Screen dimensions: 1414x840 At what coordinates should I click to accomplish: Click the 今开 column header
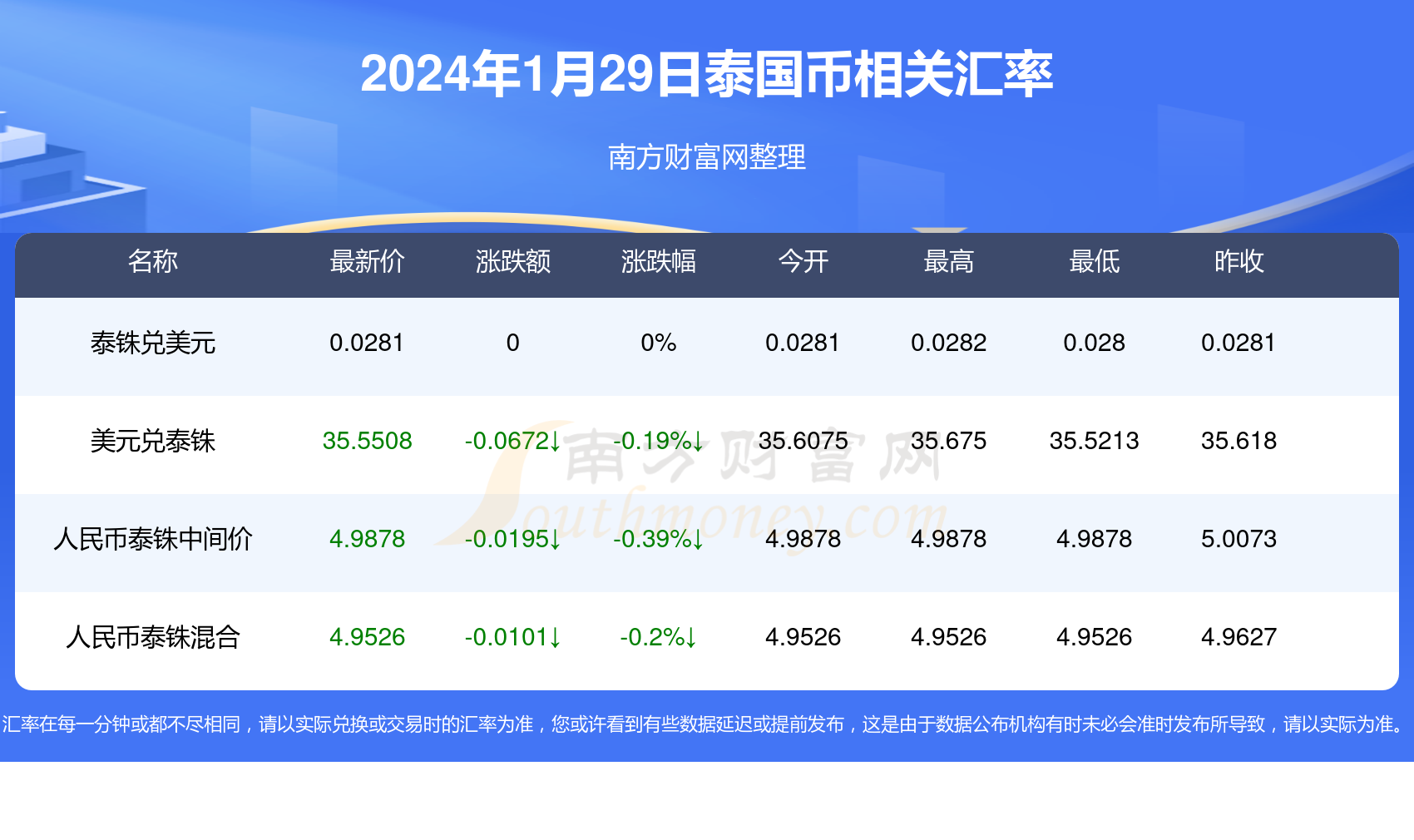[803, 261]
